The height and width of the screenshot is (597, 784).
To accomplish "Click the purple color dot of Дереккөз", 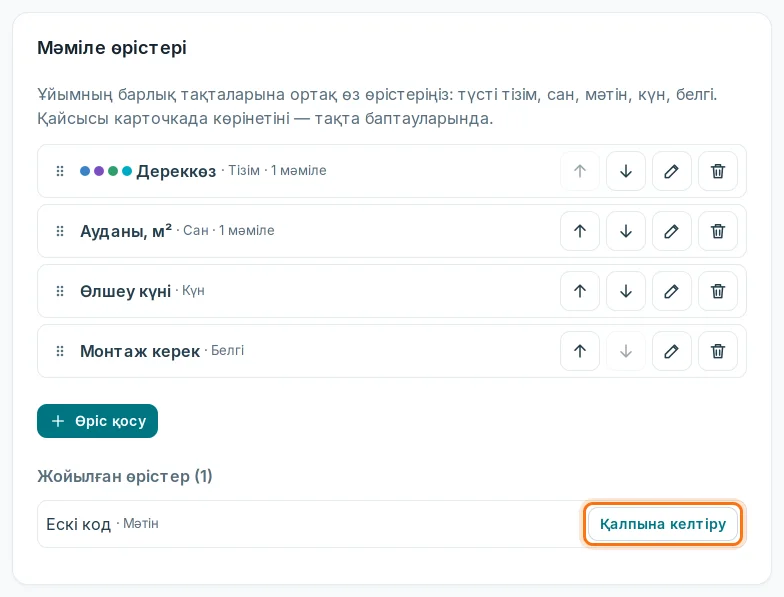I will (99, 171).
